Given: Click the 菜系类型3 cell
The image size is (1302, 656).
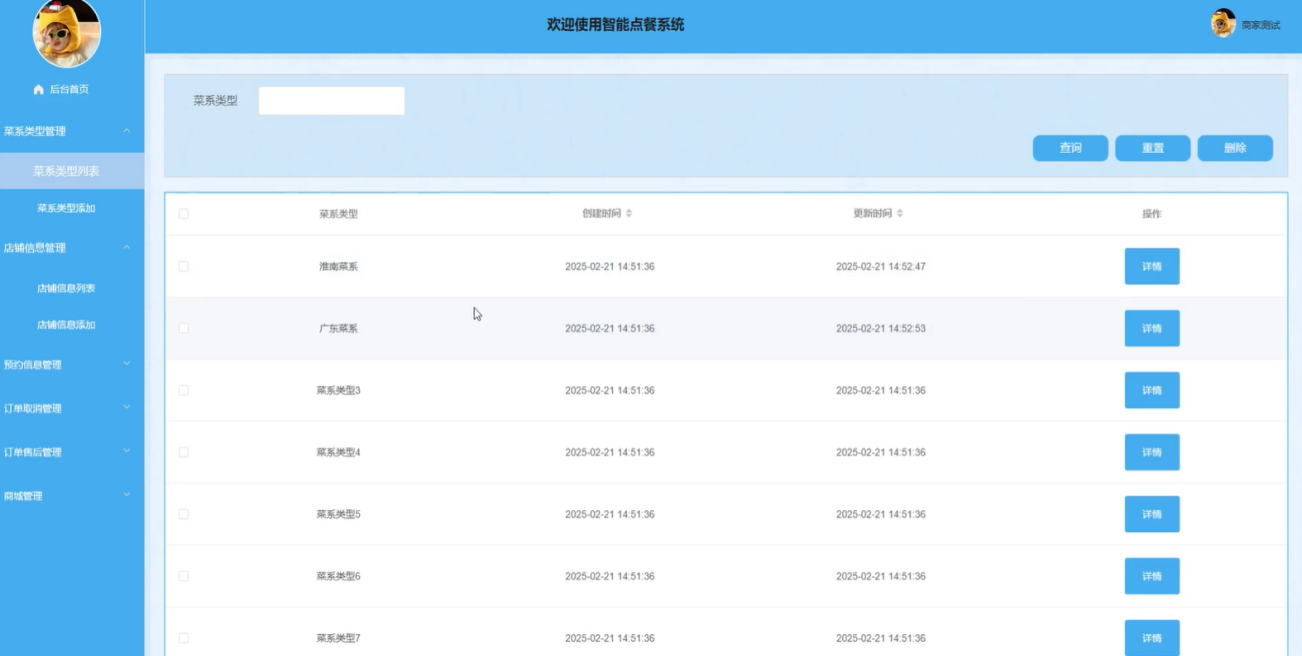Looking at the screenshot, I should (338, 390).
